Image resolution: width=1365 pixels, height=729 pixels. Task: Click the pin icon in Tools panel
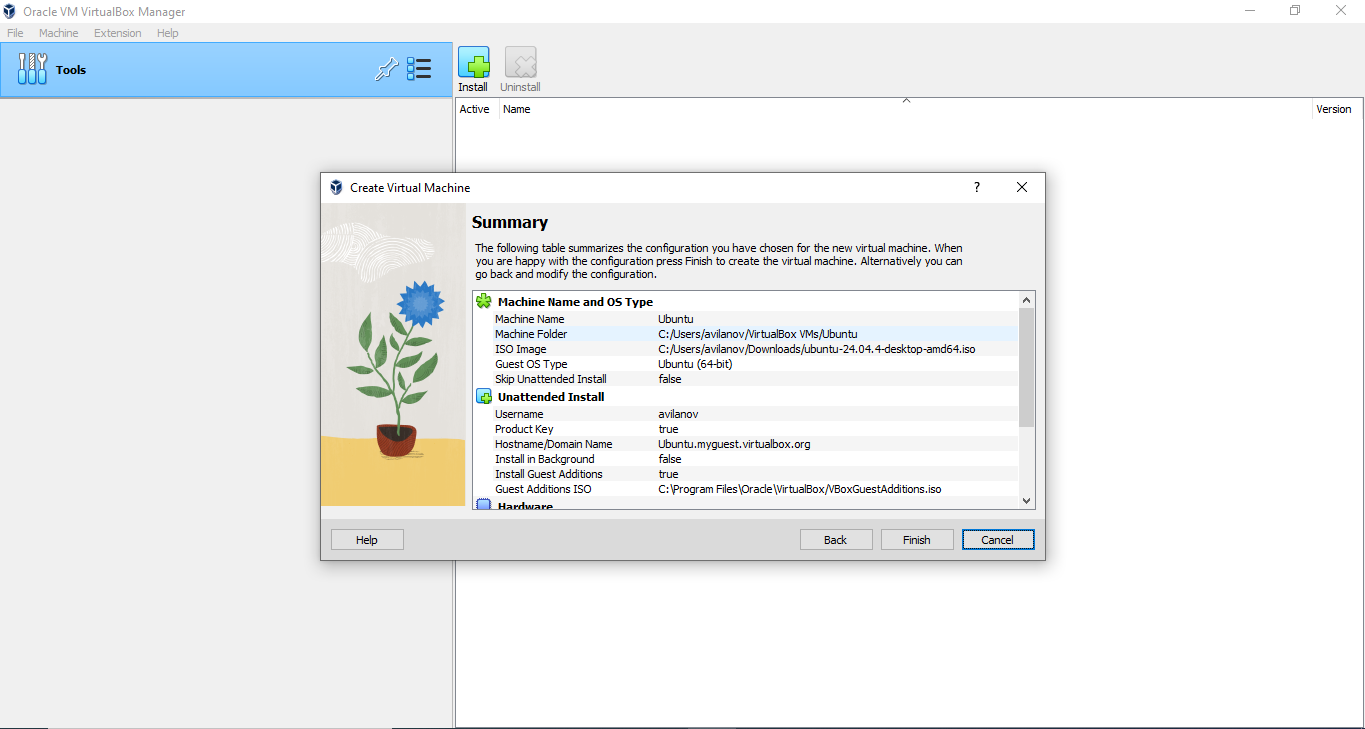(x=386, y=69)
